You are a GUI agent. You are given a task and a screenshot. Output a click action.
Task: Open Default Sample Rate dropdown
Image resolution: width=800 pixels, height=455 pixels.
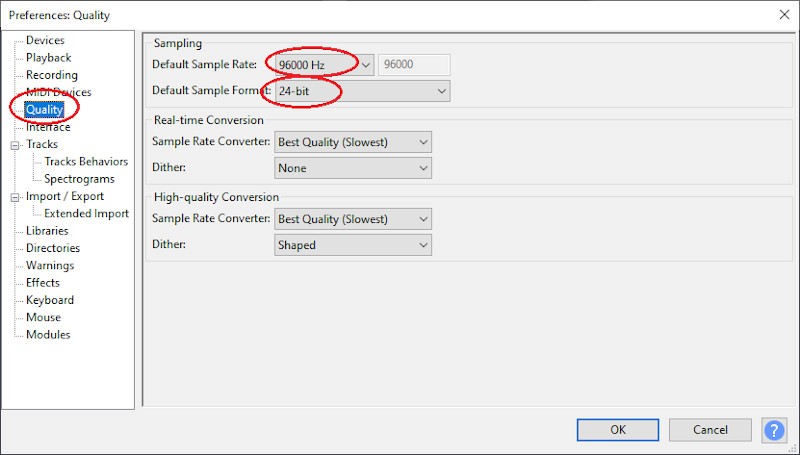(x=324, y=65)
